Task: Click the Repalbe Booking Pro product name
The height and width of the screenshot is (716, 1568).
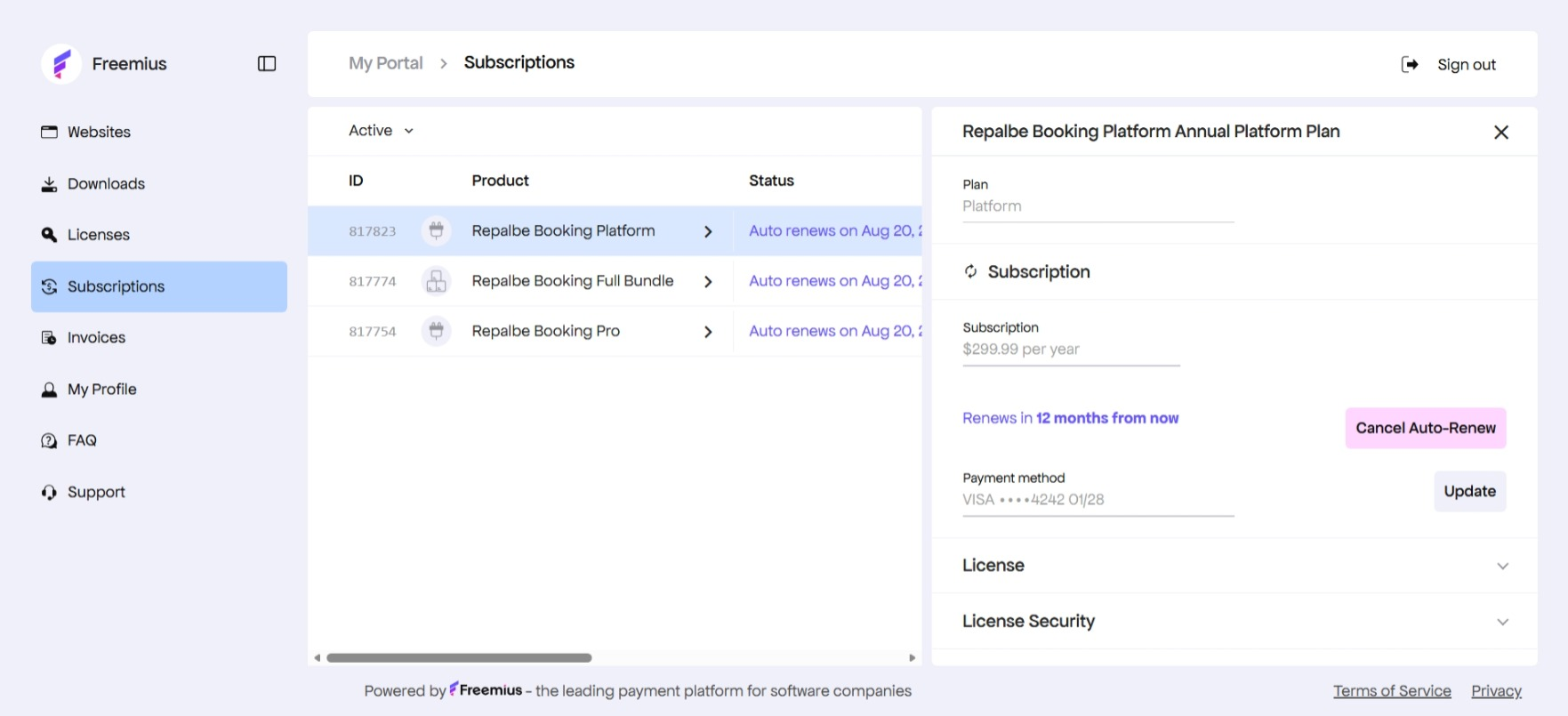Action: pyautogui.click(x=545, y=331)
